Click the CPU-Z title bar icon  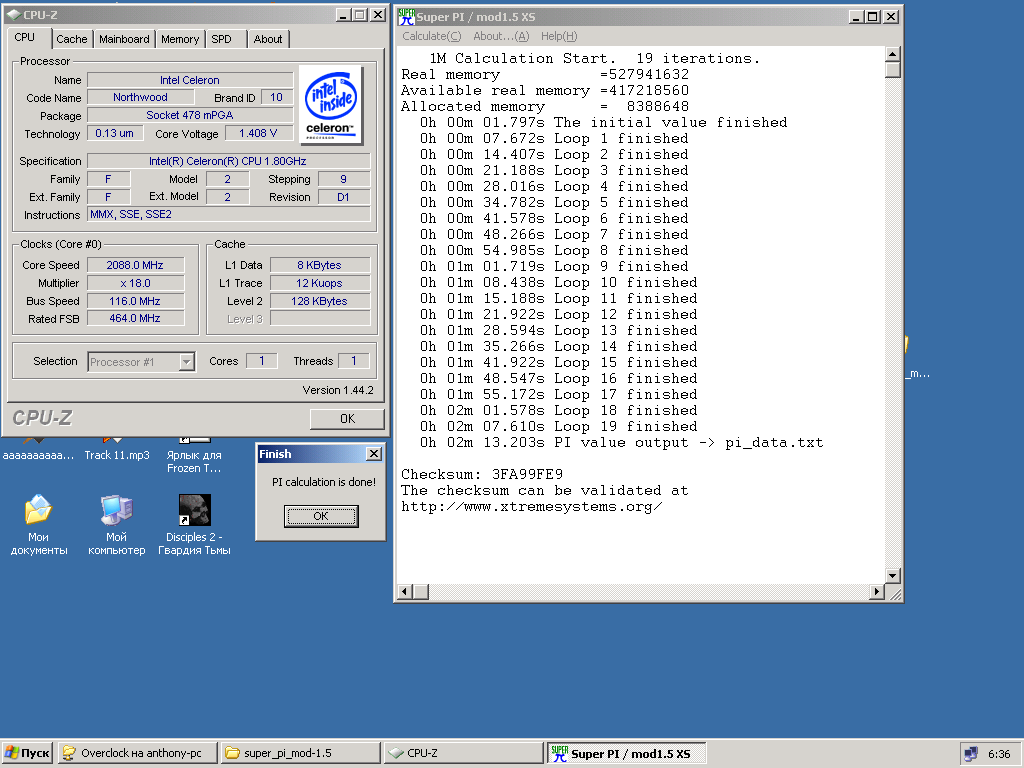(x=13, y=14)
